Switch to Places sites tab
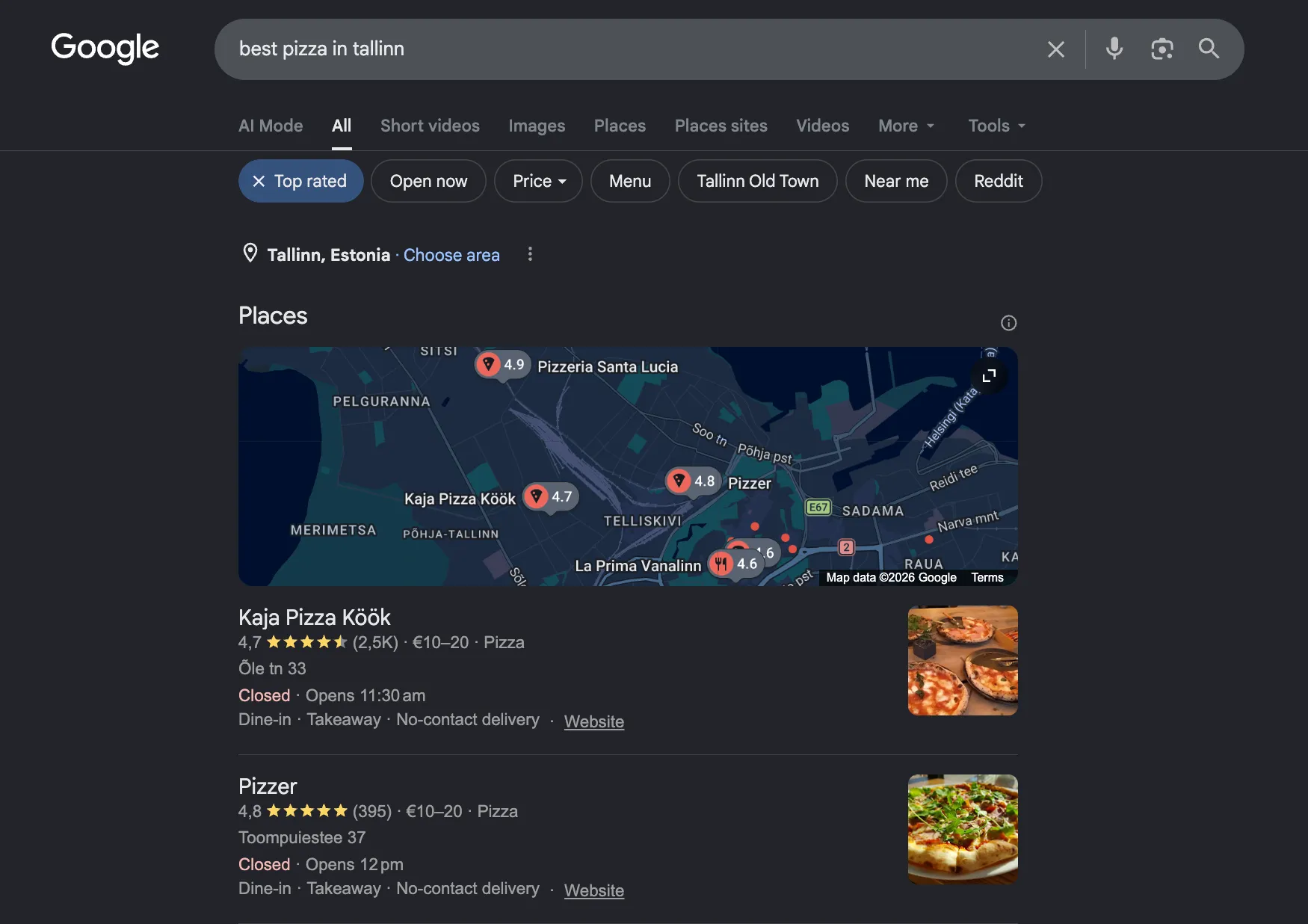 (721, 126)
